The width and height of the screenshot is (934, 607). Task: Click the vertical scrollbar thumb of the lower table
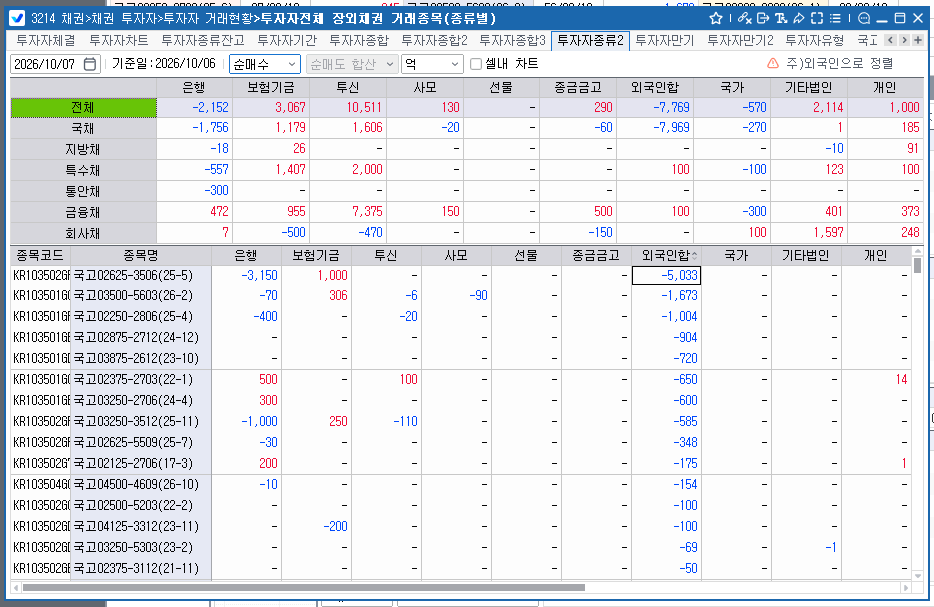pyautogui.click(x=917, y=265)
